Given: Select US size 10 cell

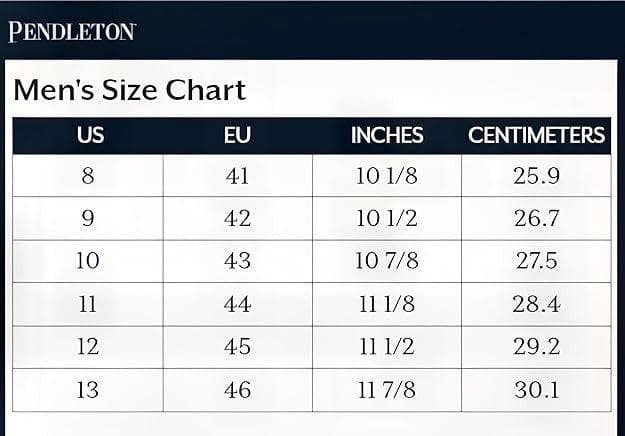Looking at the screenshot, I should (88, 261).
